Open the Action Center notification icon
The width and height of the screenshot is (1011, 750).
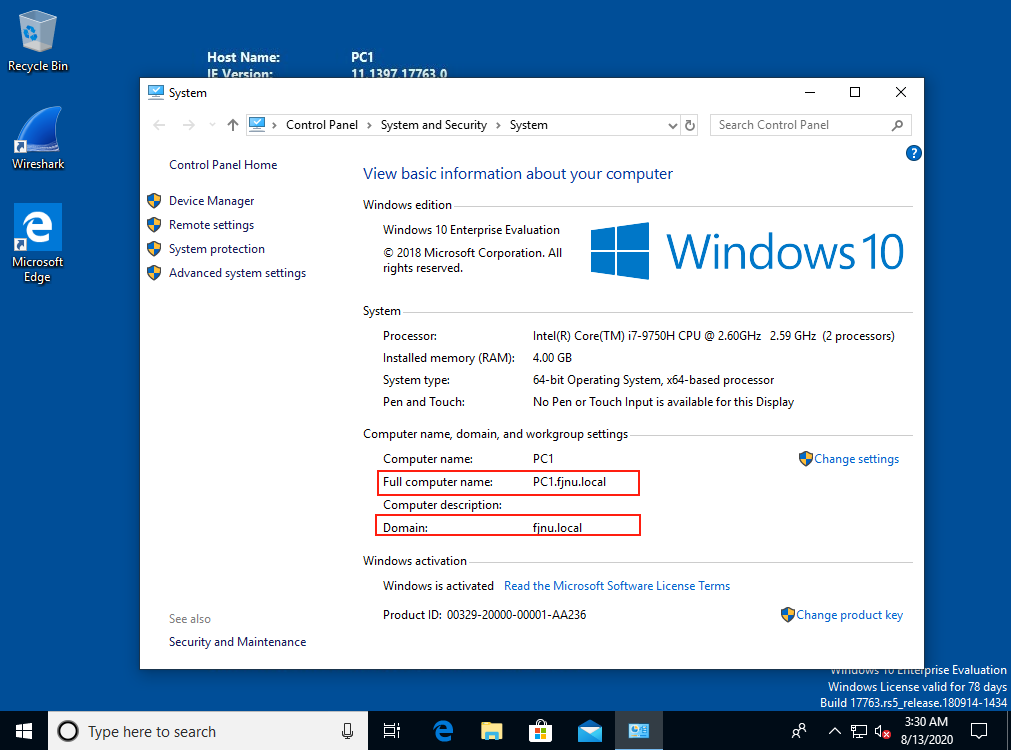(x=979, y=731)
